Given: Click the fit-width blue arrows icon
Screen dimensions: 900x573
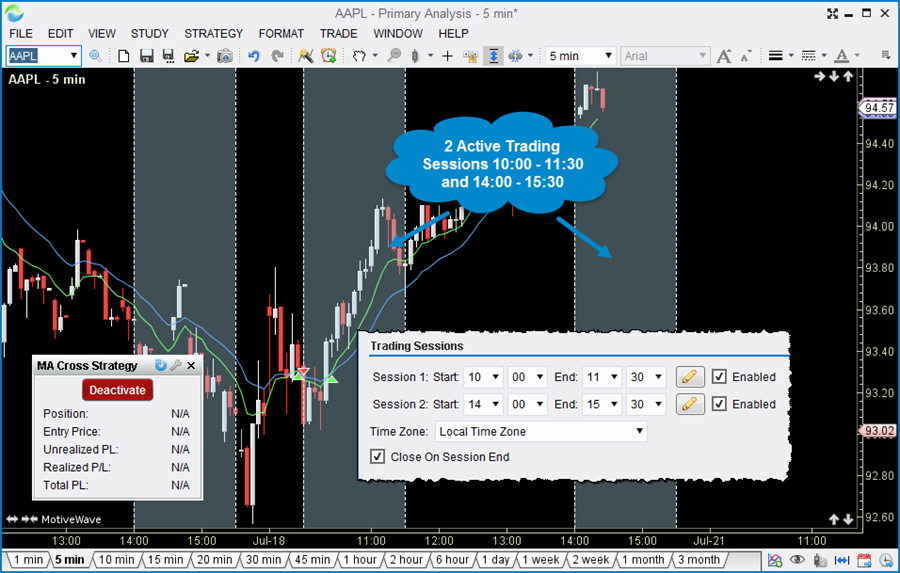Looking at the screenshot, I should pos(842,560).
